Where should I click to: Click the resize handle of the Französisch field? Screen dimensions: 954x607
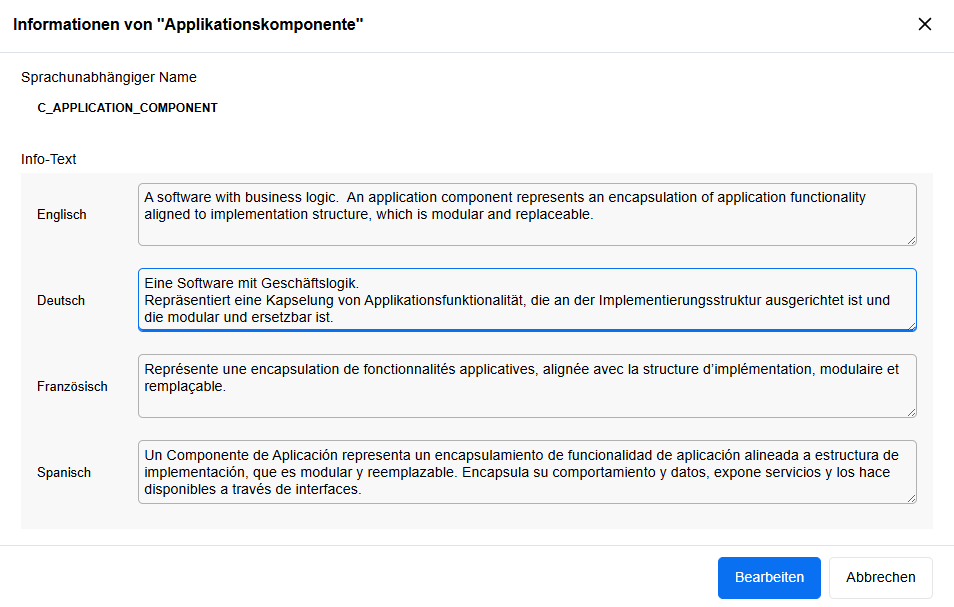[911, 412]
